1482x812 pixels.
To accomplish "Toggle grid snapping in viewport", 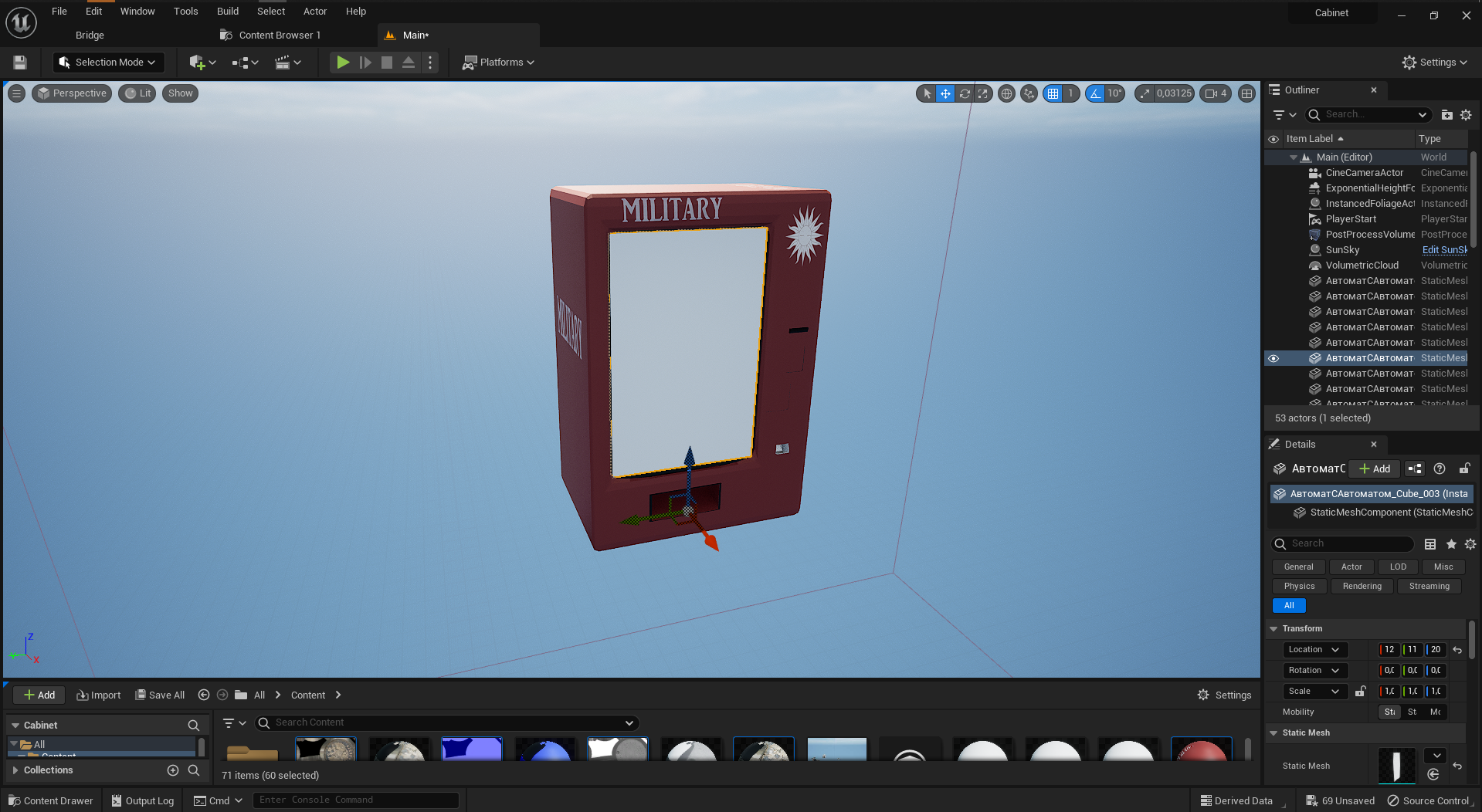I will click(x=1053, y=93).
